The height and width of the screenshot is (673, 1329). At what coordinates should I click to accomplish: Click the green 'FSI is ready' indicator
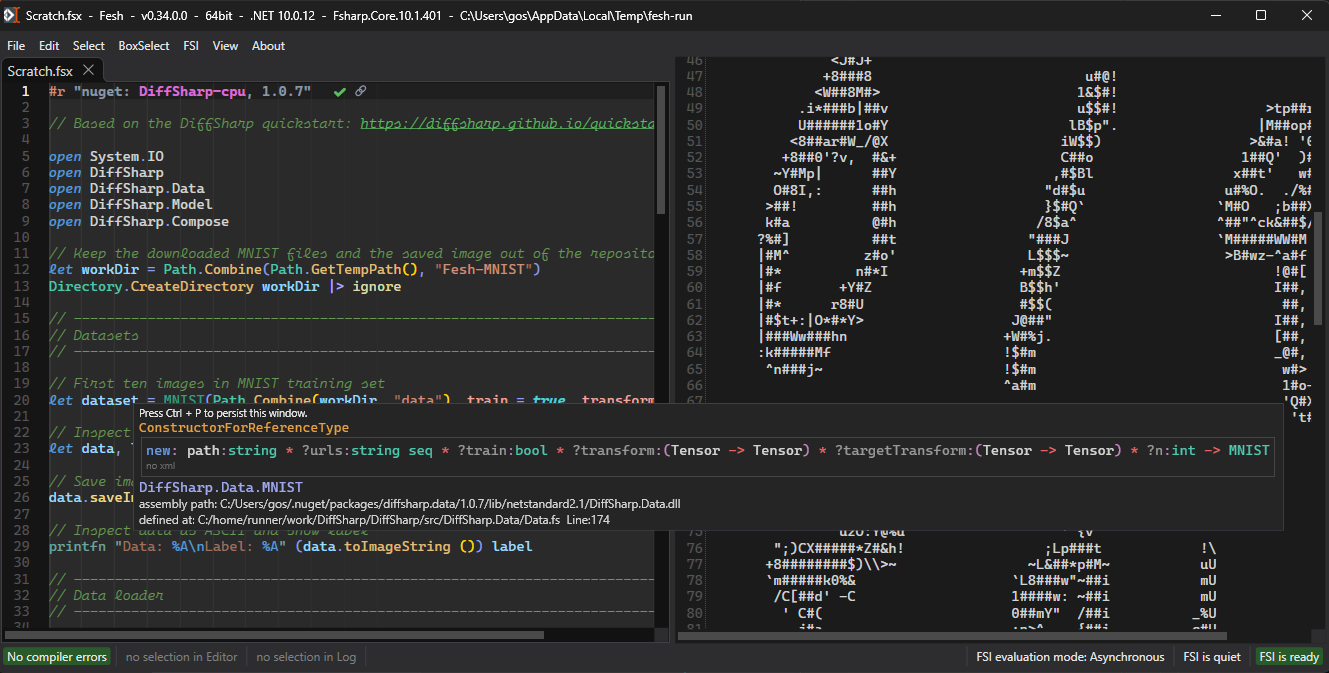(x=1290, y=657)
